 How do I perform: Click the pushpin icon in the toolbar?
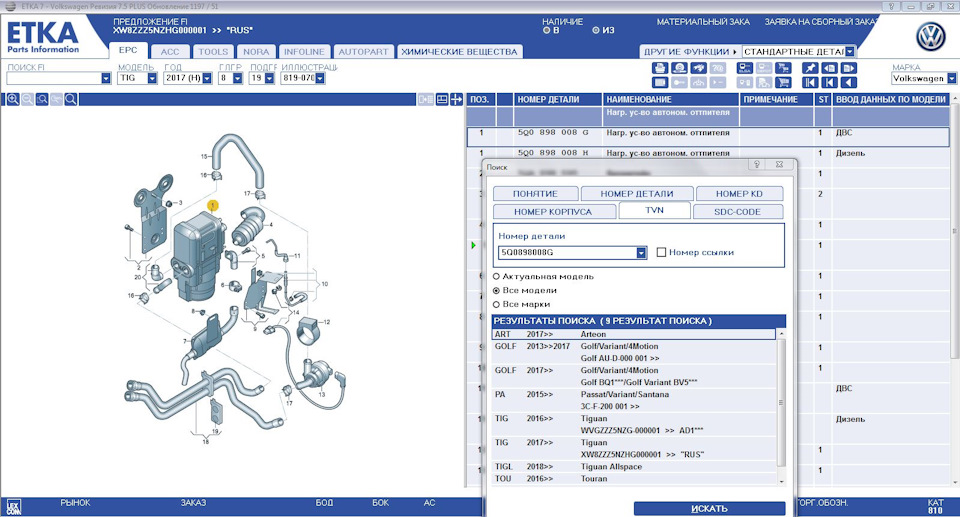810,68
